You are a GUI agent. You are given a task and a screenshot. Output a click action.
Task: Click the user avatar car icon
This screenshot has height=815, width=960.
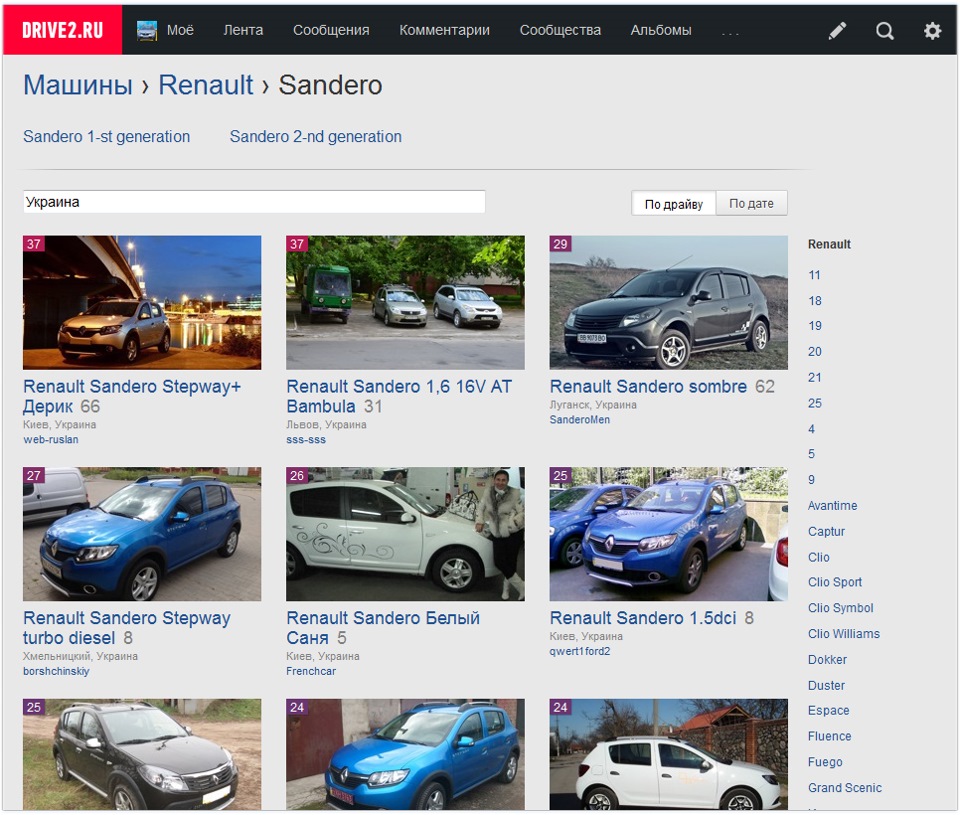[x=146, y=31]
